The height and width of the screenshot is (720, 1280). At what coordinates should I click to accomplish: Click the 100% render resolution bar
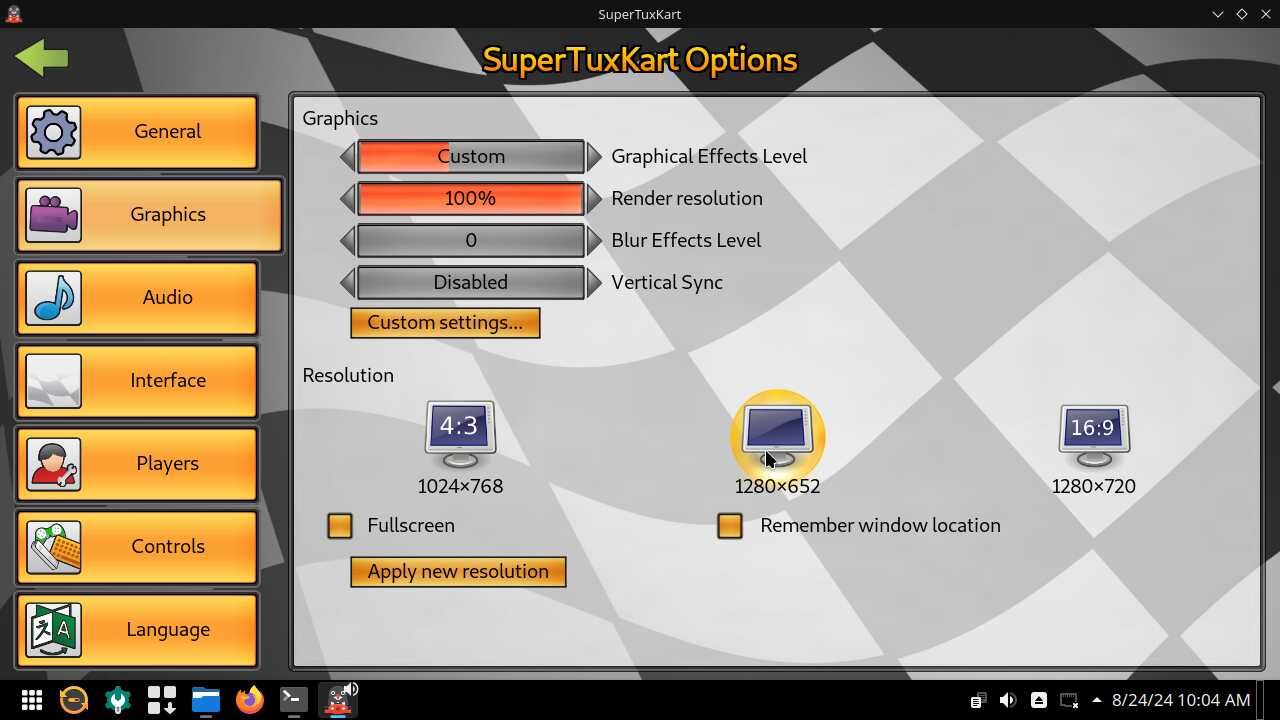tap(471, 198)
